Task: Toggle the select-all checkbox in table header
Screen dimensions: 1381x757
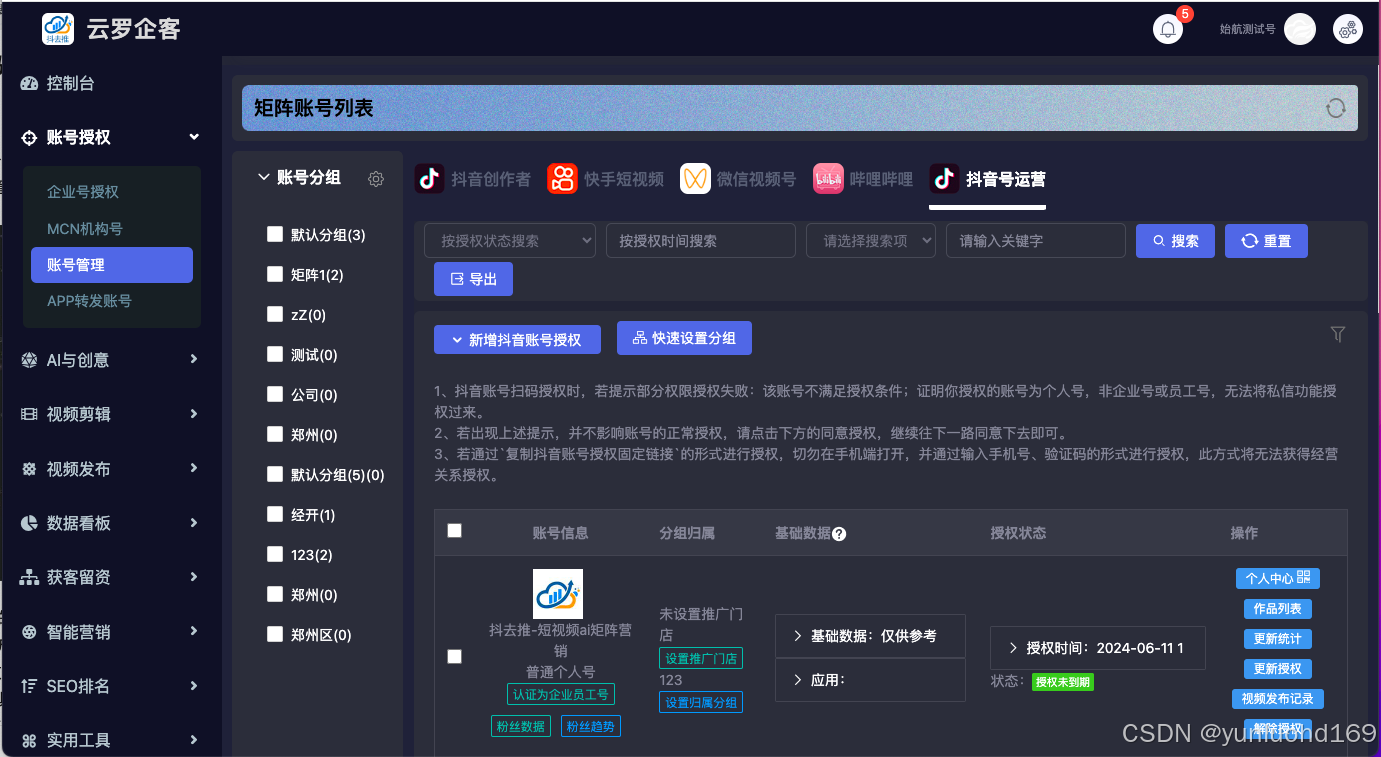Action: click(x=454, y=531)
